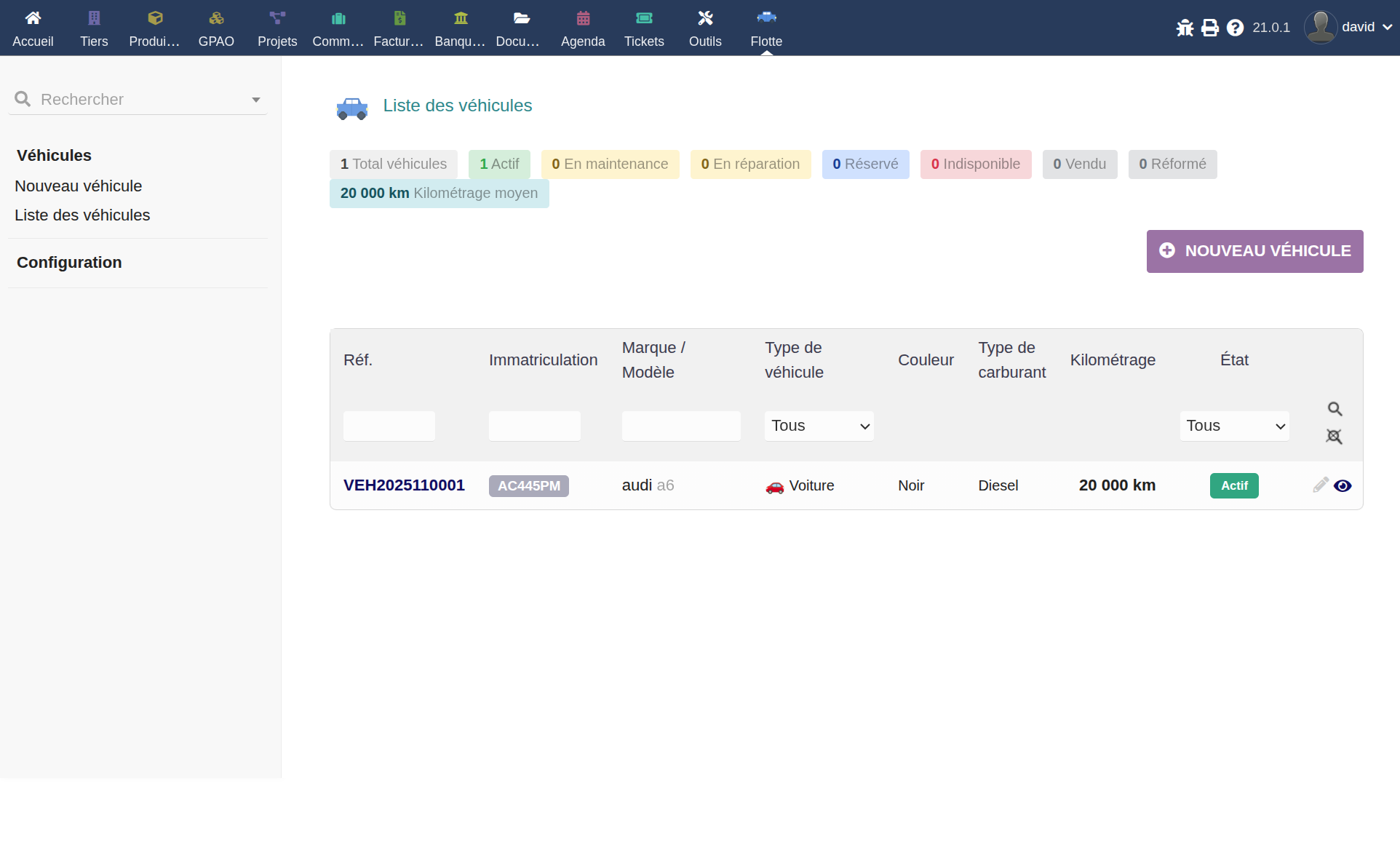The image size is (1400, 858).
Task: Click the green Actif state badge in row
Action: point(1234,485)
